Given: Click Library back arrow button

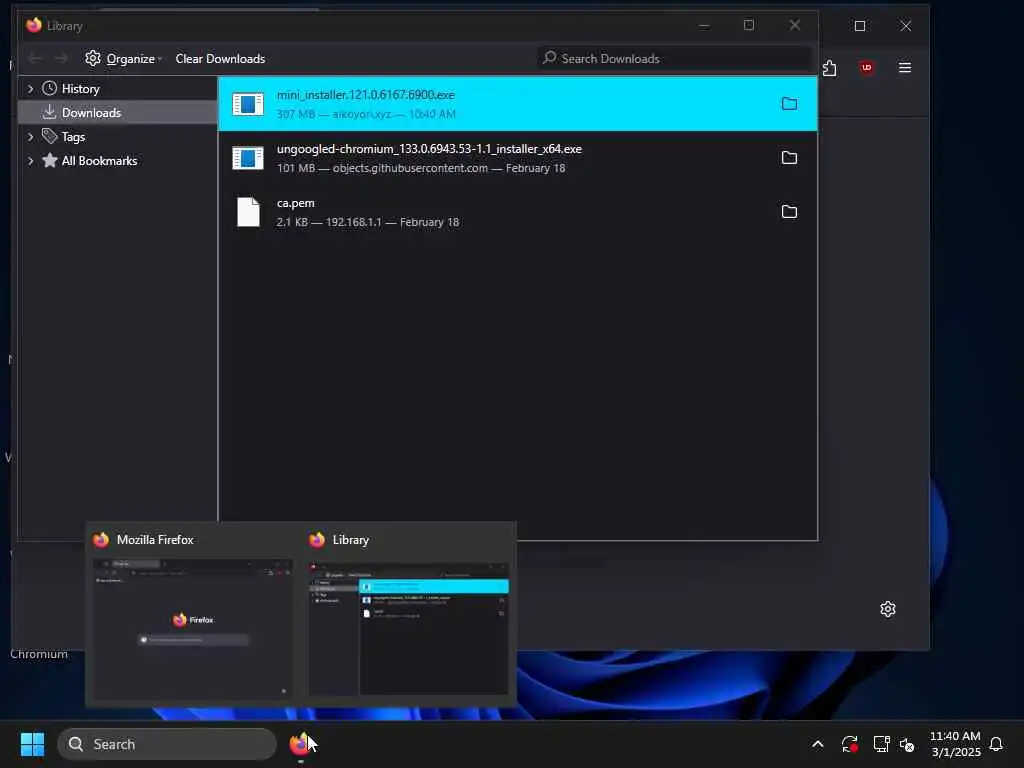Looking at the screenshot, I should [x=35, y=59].
